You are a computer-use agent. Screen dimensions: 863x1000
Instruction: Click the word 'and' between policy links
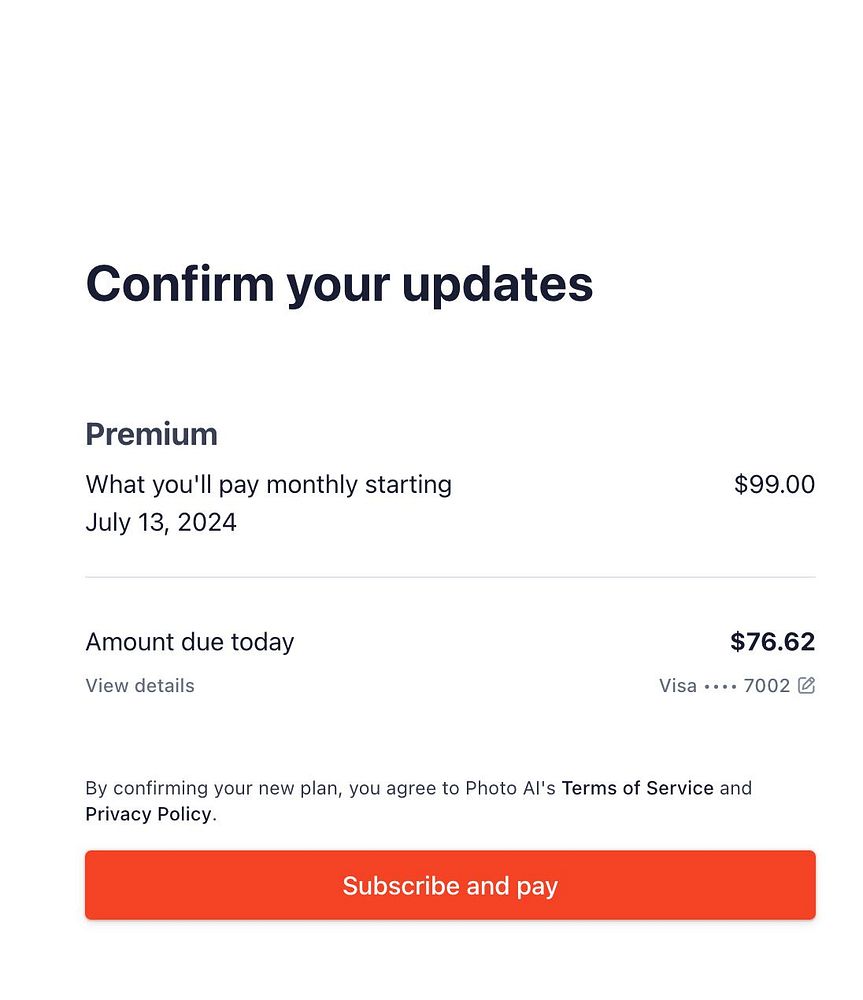pyautogui.click(x=735, y=788)
